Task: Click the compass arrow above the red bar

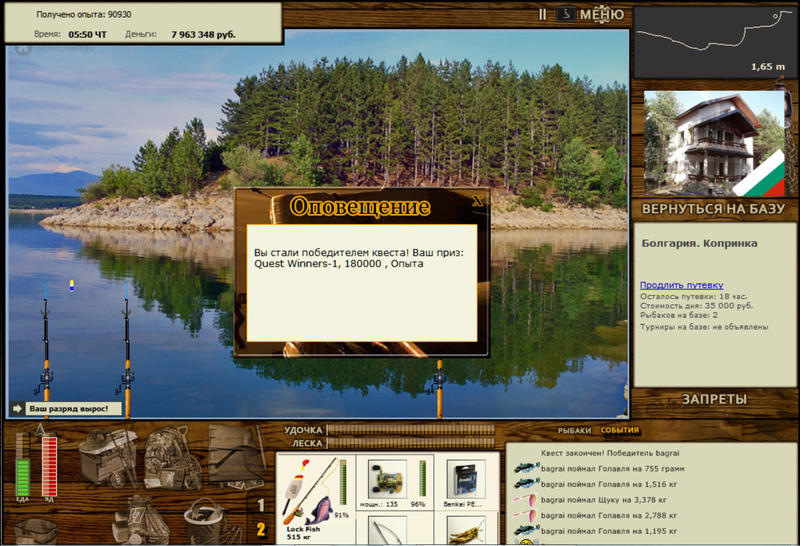Action: tap(40, 430)
